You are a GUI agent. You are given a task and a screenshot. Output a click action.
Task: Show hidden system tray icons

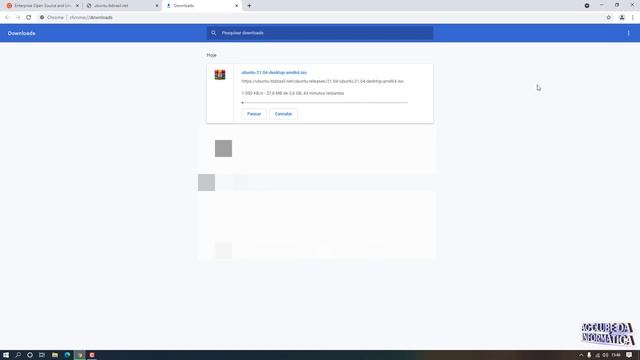[x=581, y=355]
